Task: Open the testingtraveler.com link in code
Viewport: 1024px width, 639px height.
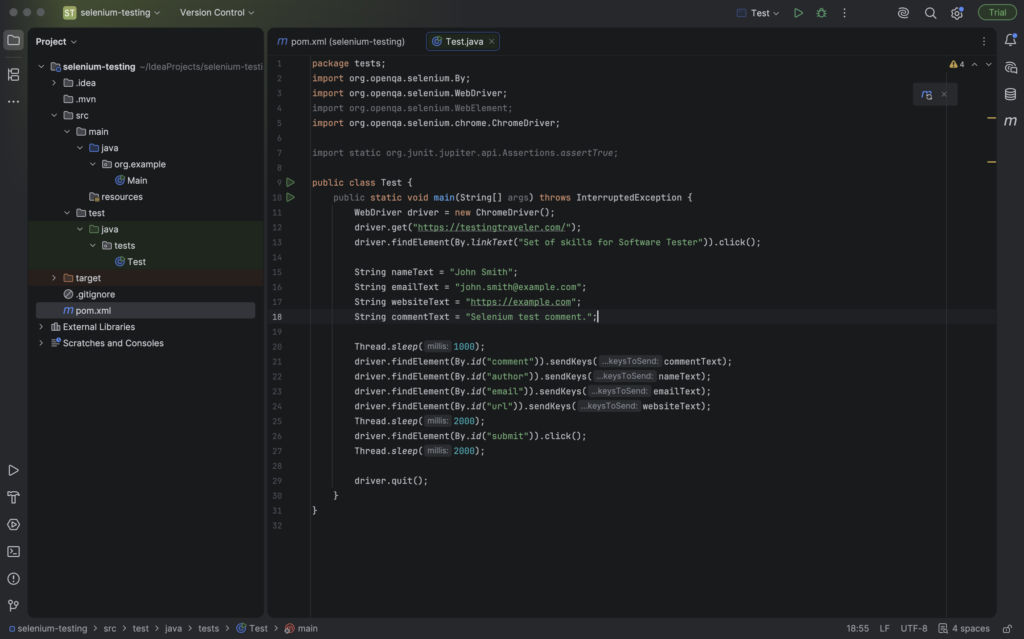Action: pyautogui.click(x=492, y=227)
